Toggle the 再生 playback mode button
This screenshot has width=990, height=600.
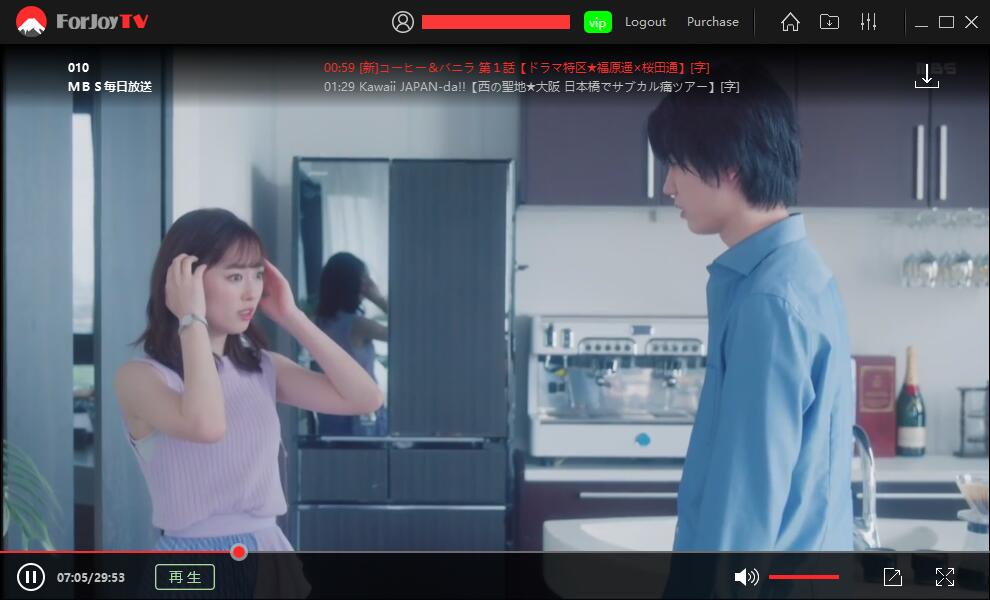coord(184,577)
